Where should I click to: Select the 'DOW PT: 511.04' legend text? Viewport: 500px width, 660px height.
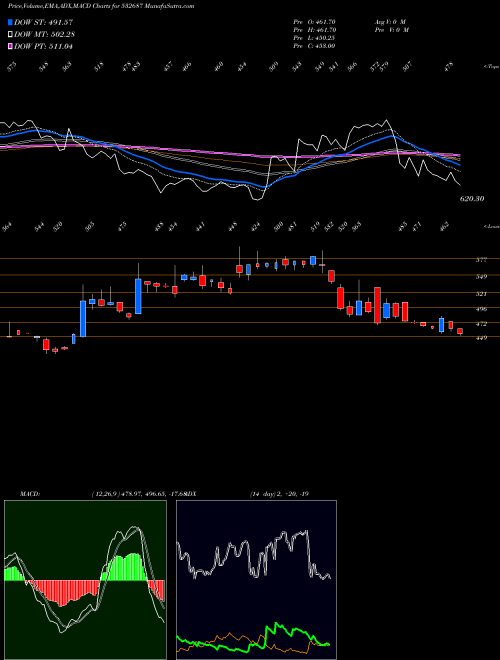pyautogui.click(x=43, y=46)
